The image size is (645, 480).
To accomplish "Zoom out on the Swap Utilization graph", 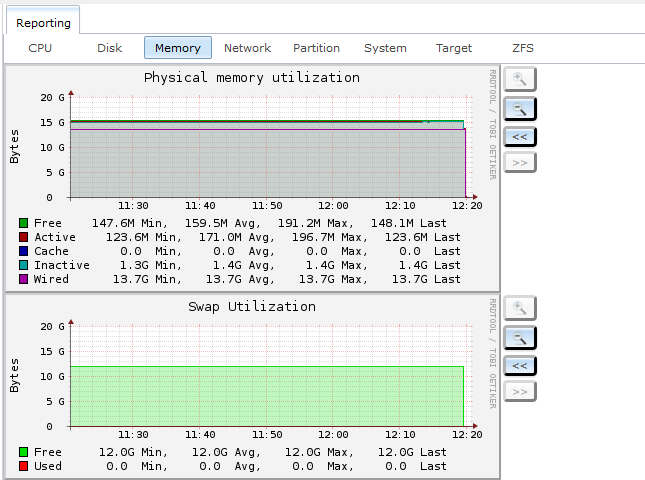I will click(520, 338).
